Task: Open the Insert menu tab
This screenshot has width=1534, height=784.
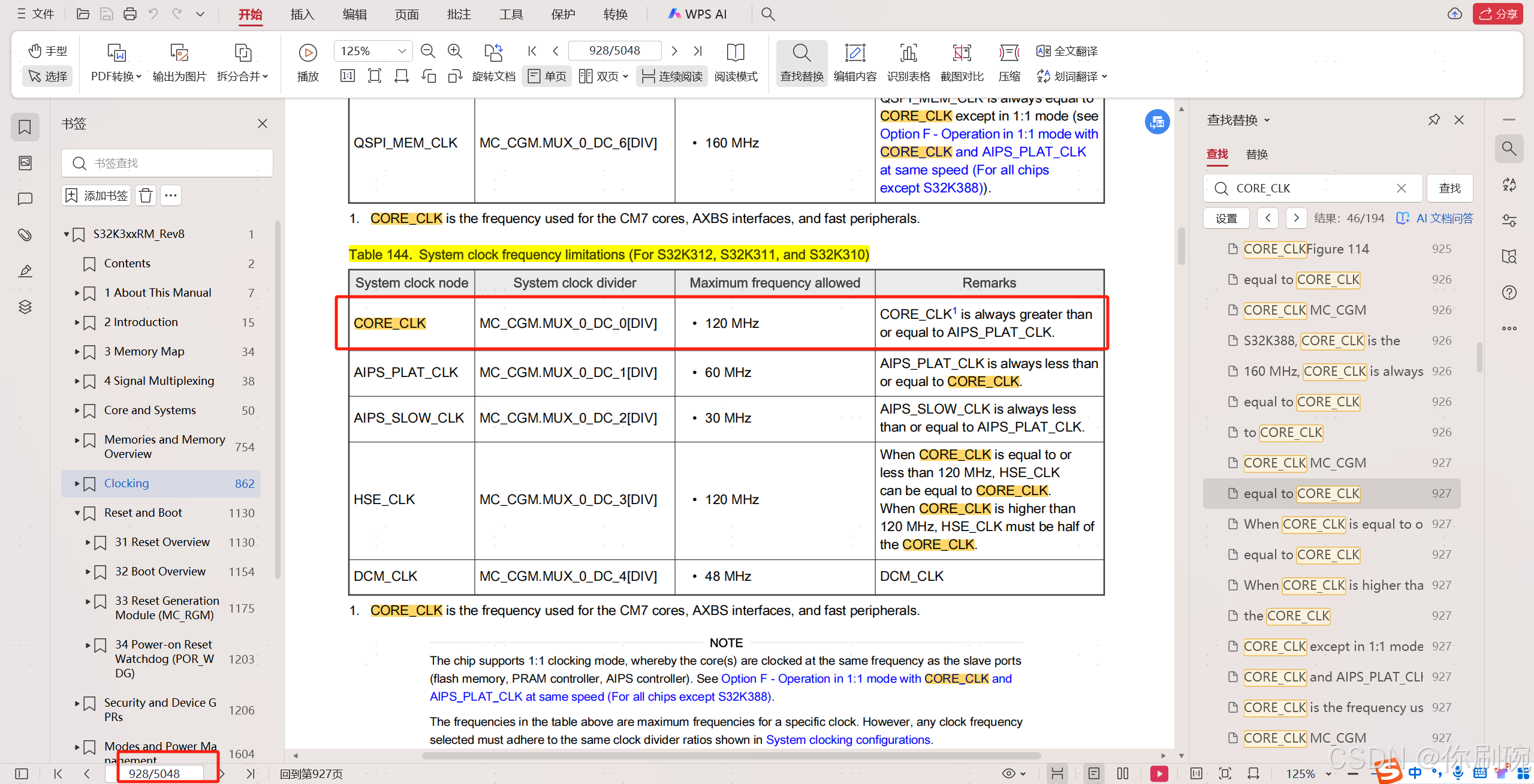Action: tap(302, 14)
